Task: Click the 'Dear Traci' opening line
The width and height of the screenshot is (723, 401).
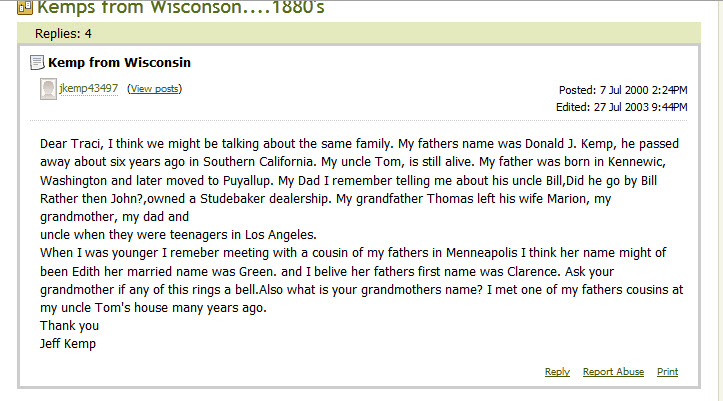Action: (x=359, y=144)
